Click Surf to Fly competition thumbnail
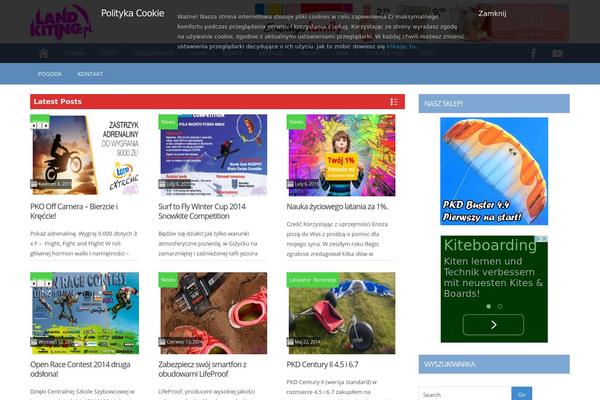Image resolution: width=600 pixels, height=400 pixels. coord(213,155)
